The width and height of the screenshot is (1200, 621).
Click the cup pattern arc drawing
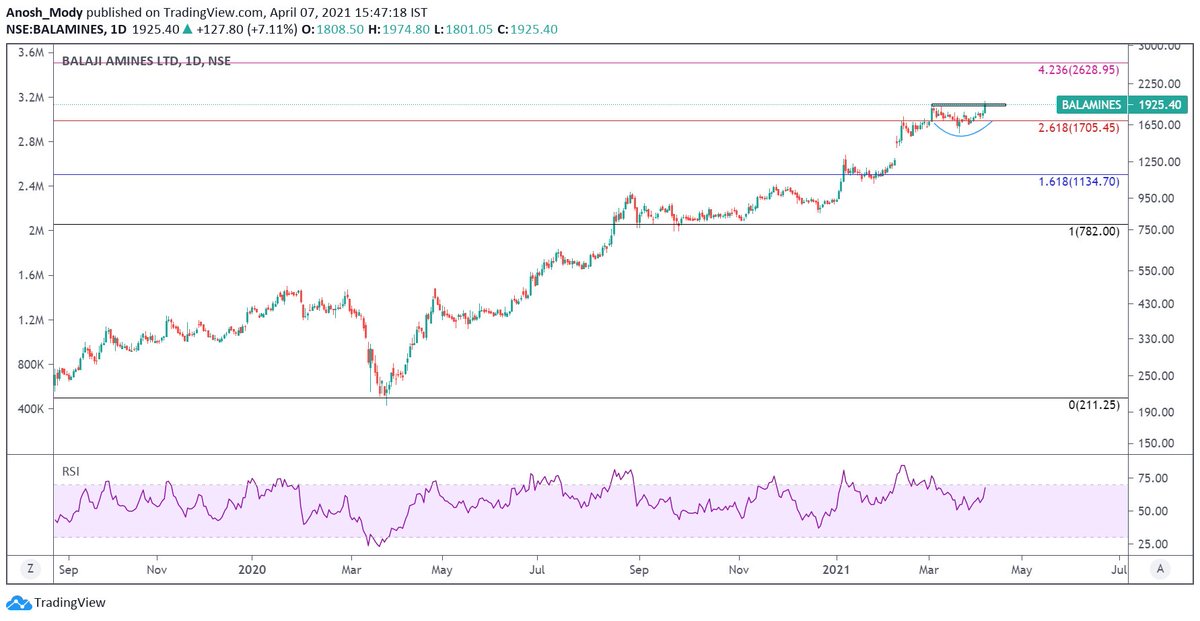pyautogui.click(x=962, y=134)
